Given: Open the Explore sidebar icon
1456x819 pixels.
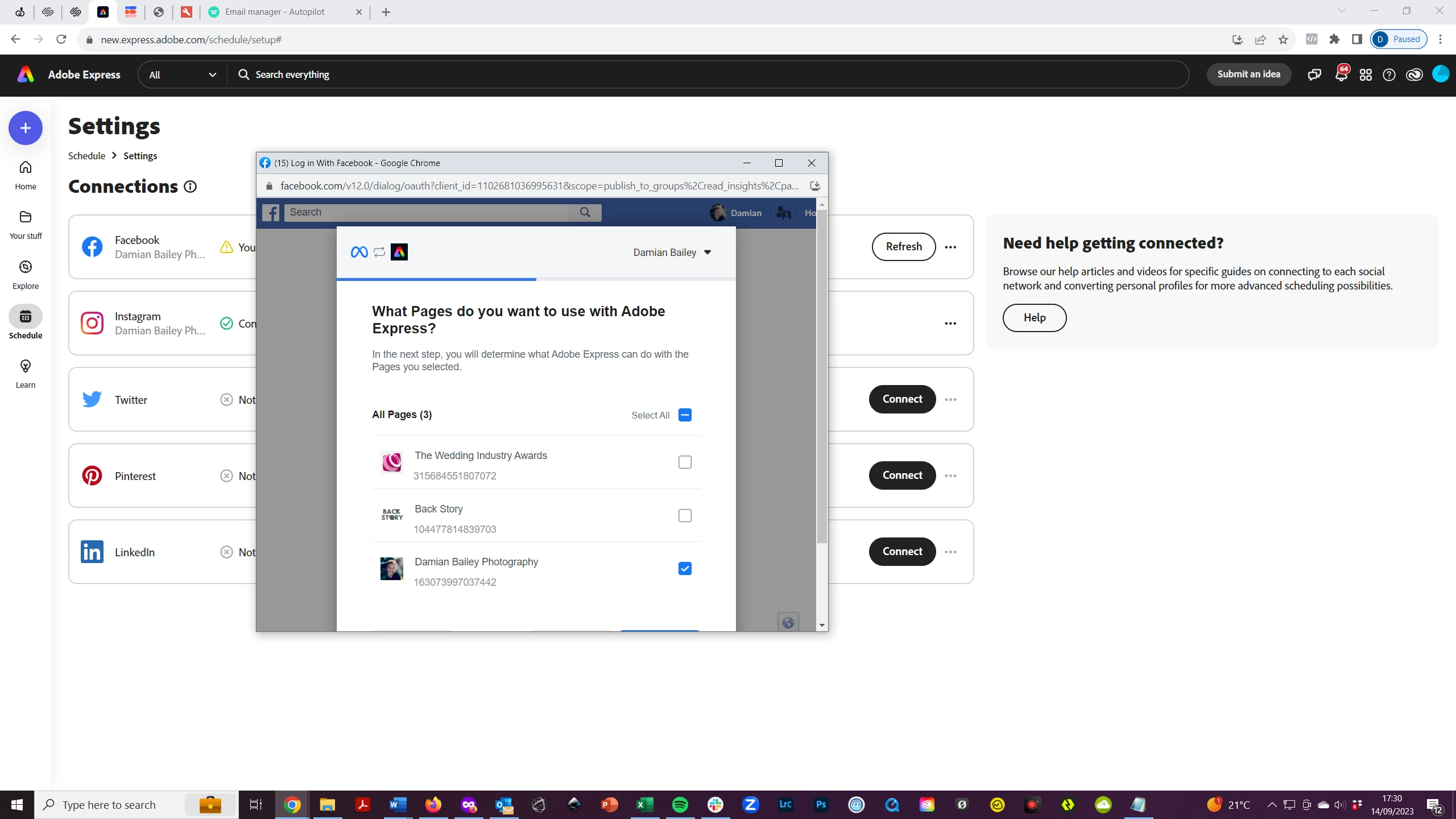Looking at the screenshot, I should pos(26,267).
